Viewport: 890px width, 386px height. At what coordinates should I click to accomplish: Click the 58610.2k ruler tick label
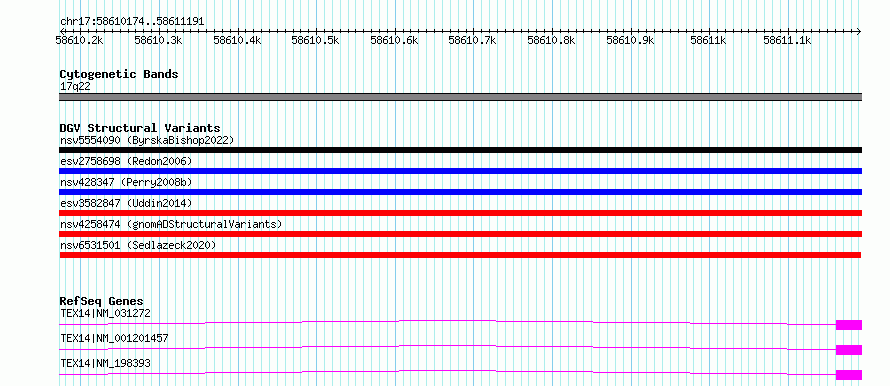click(x=79, y=40)
